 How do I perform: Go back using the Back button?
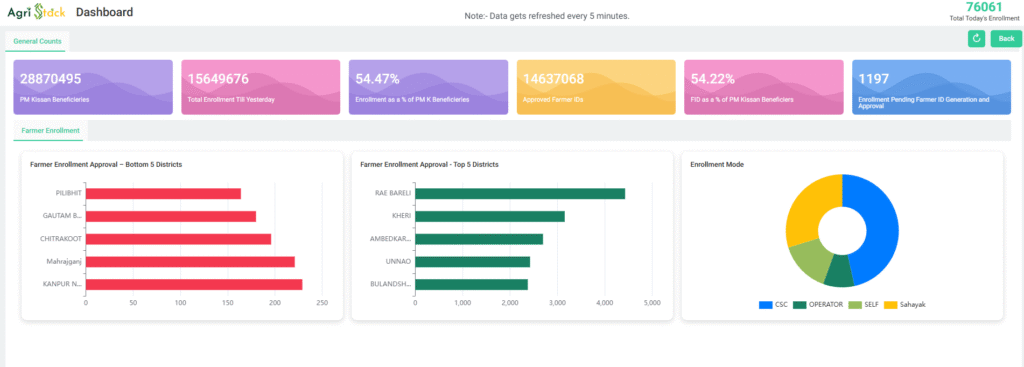click(x=1006, y=39)
